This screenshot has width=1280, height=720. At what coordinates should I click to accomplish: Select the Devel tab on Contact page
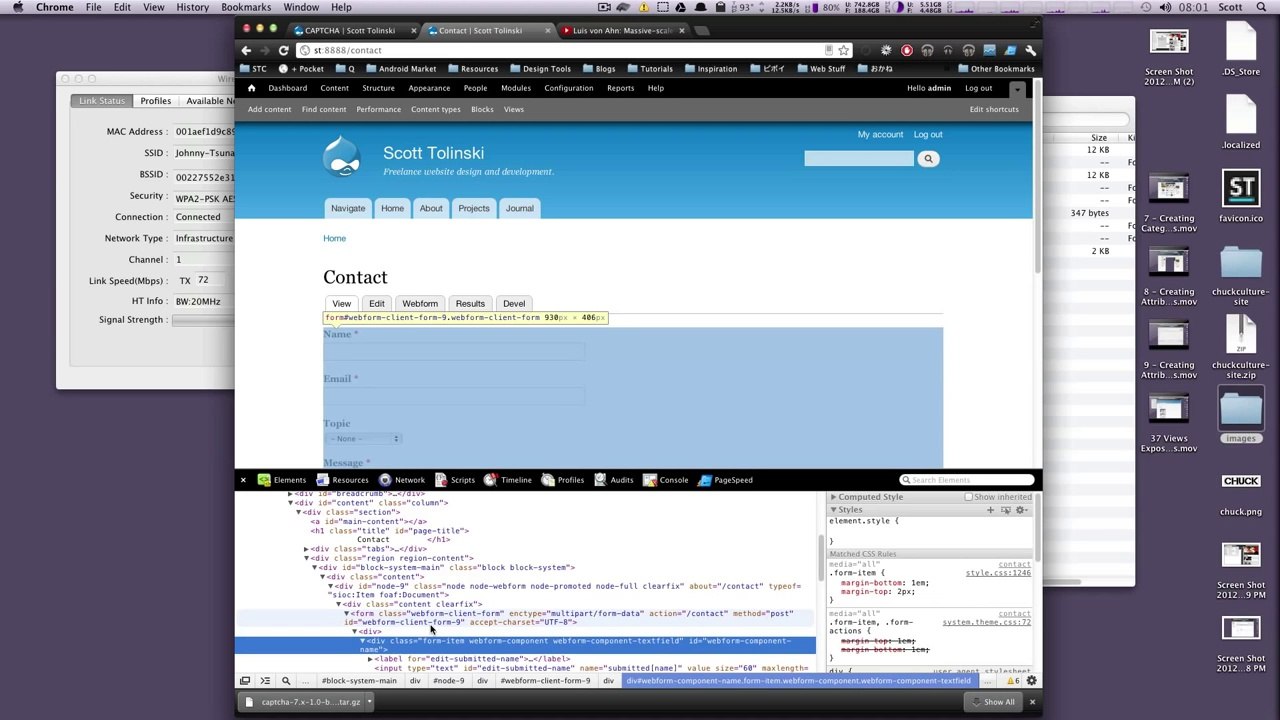[x=514, y=304]
